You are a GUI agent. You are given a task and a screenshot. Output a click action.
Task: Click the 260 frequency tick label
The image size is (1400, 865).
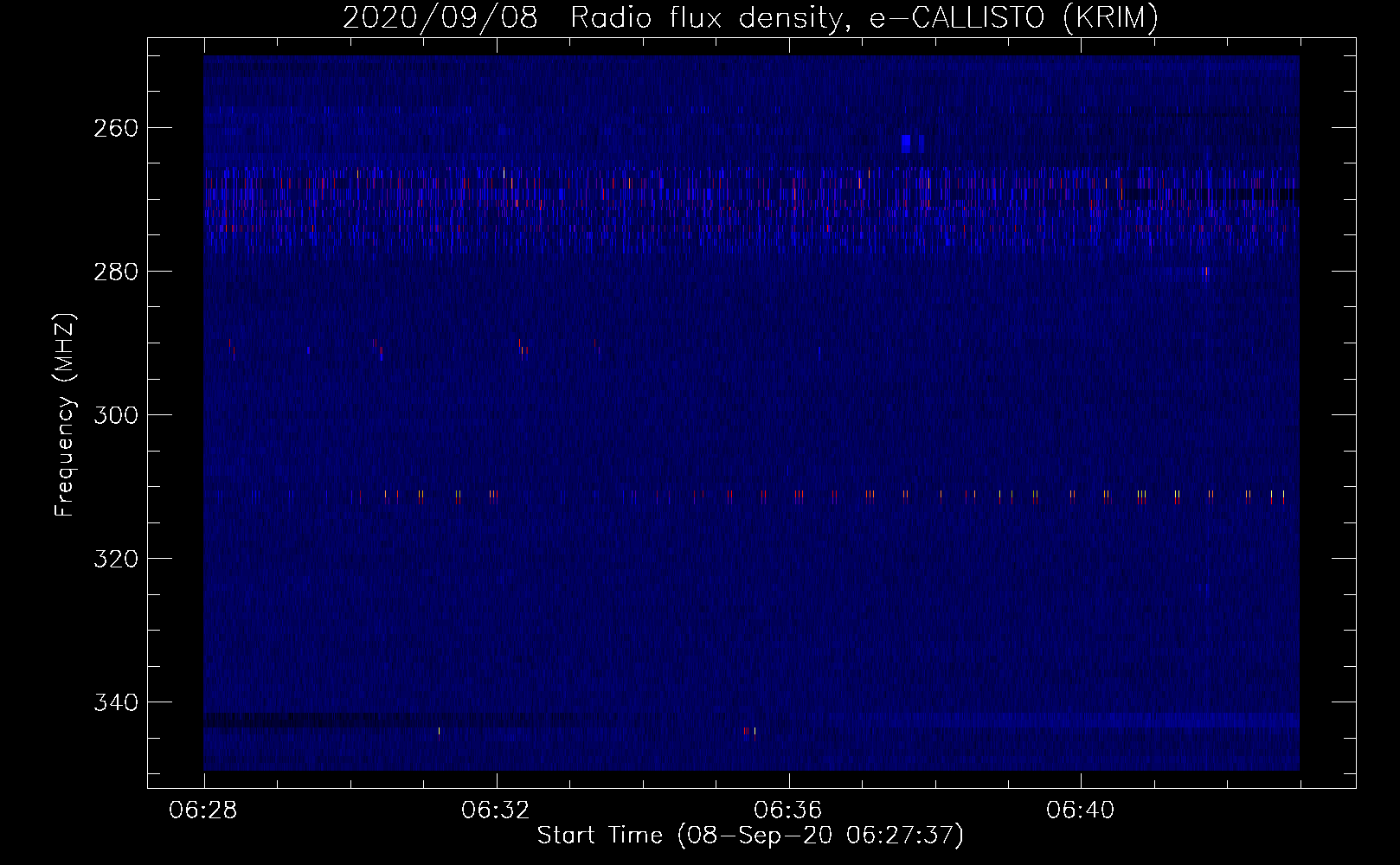coord(115,128)
